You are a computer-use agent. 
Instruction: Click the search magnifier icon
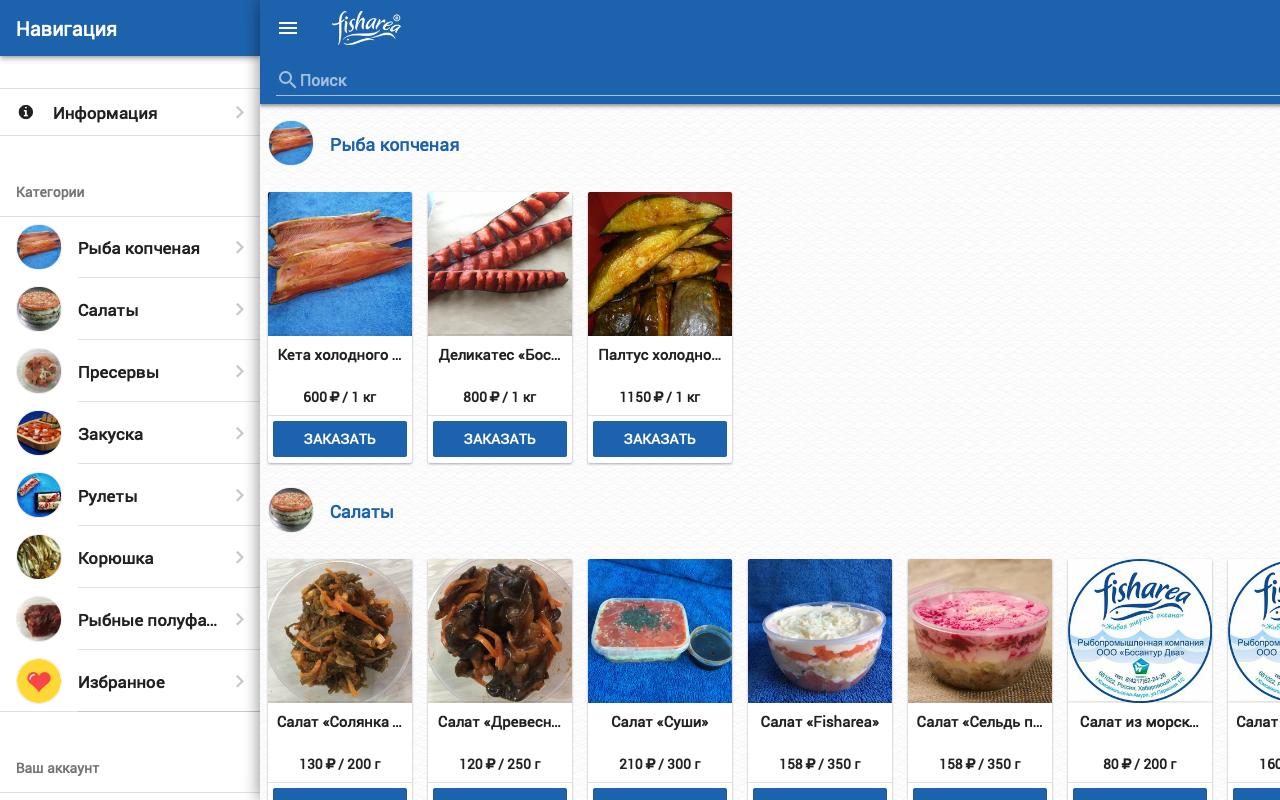[x=287, y=80]
